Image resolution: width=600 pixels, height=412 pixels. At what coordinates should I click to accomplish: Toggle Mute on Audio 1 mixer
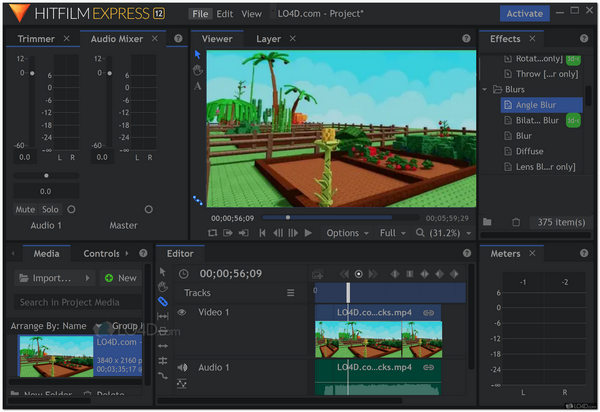coord(25,209)
